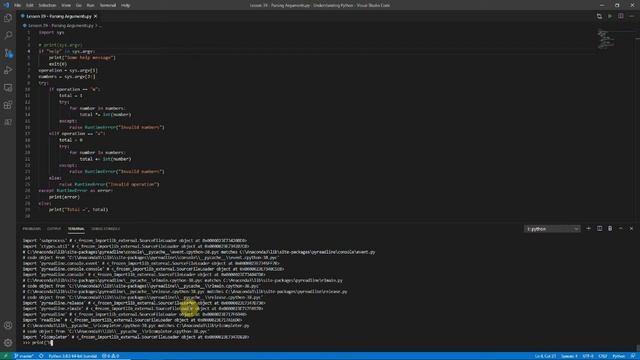
Task: Open the View menu
Action: coord(66,5)
